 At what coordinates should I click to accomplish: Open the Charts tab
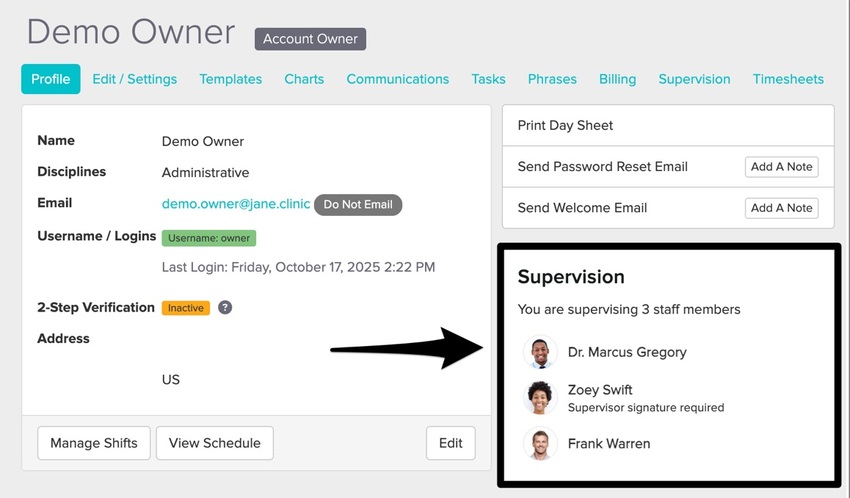tap(304, 79)
